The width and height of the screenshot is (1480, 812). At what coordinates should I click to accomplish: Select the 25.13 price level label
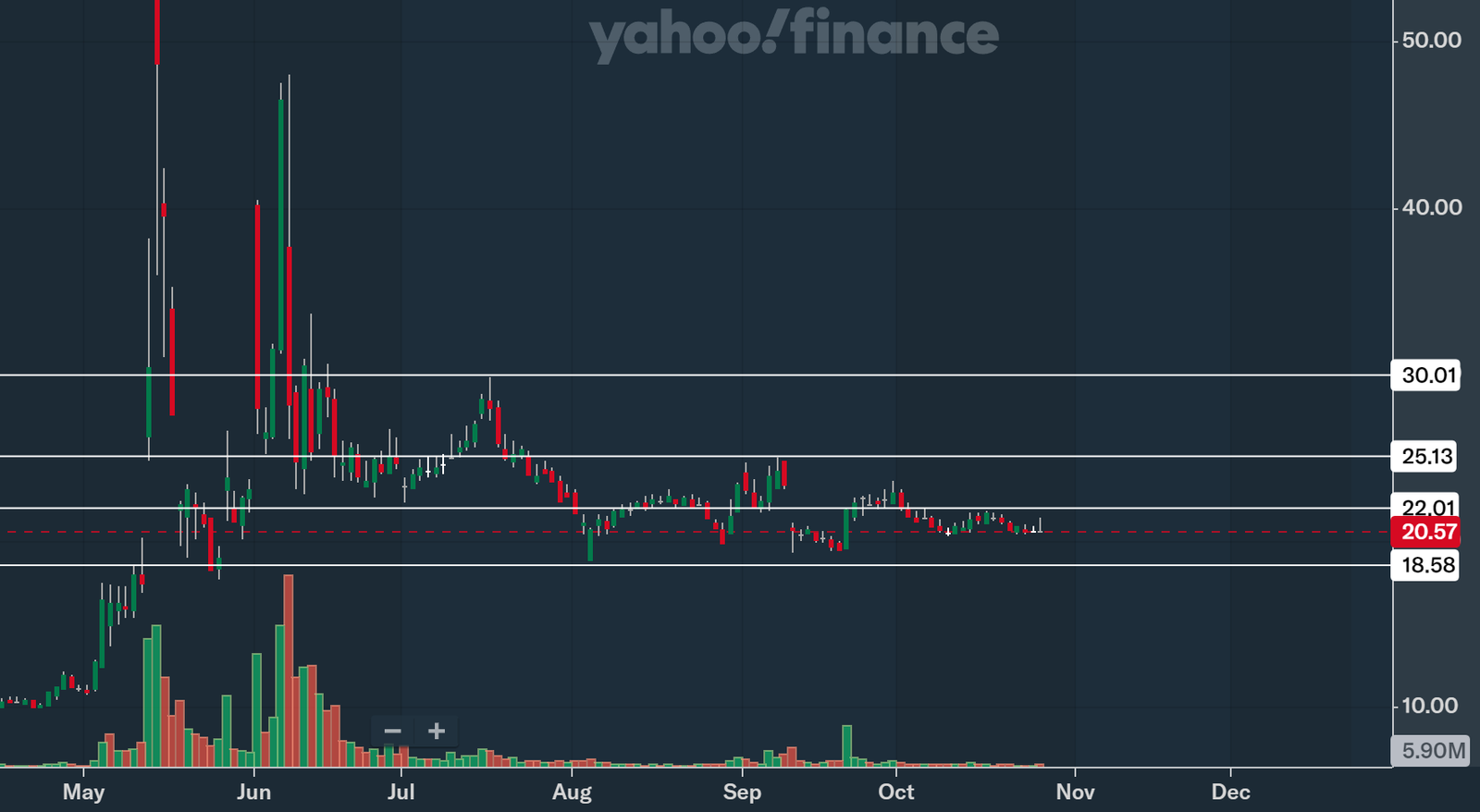pos(1425,456)
